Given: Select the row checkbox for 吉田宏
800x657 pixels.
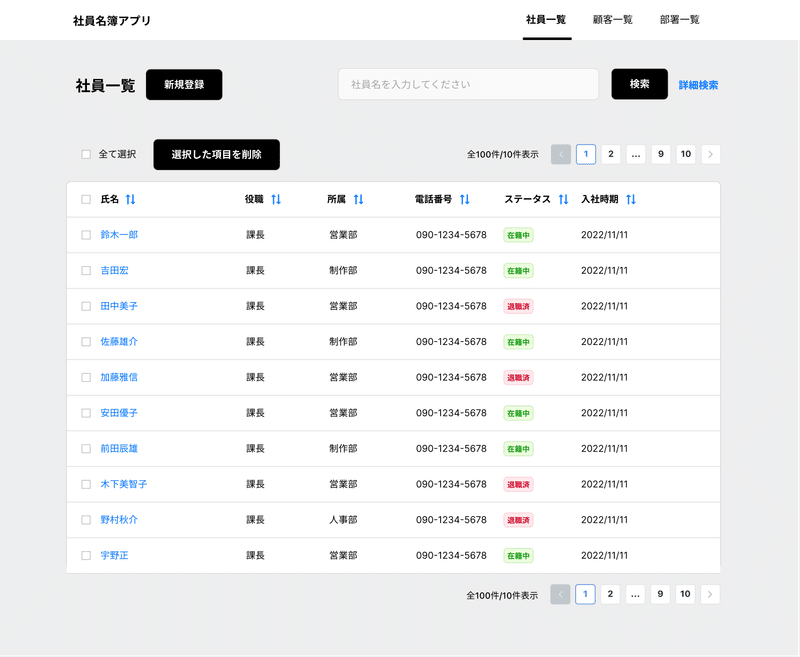Looking at the screenshot, I should [x=86, y=271].
